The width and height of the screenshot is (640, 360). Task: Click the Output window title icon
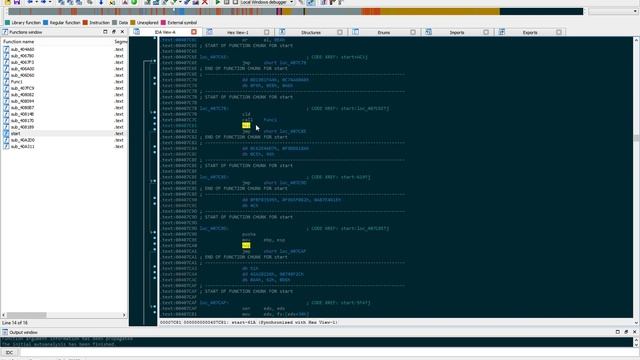[5, 332]
